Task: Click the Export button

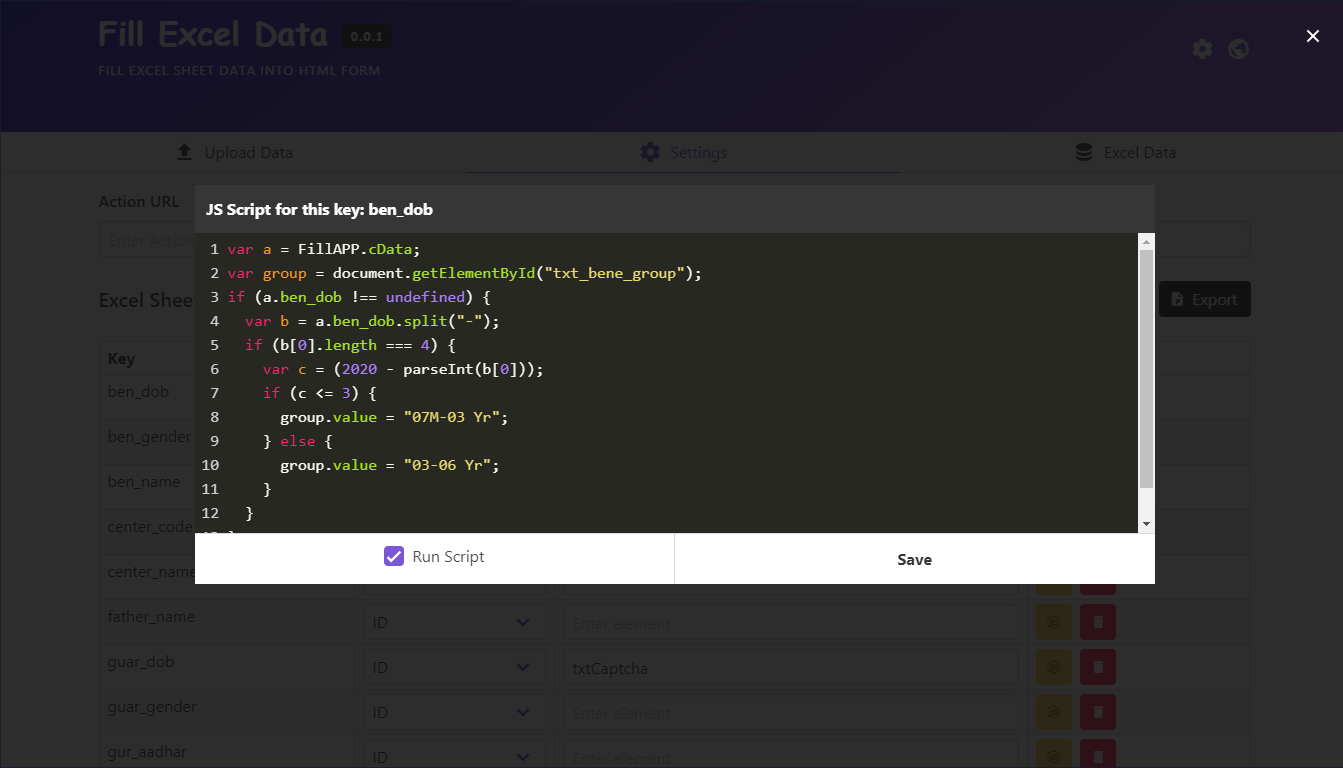Action: [1204, 299]
